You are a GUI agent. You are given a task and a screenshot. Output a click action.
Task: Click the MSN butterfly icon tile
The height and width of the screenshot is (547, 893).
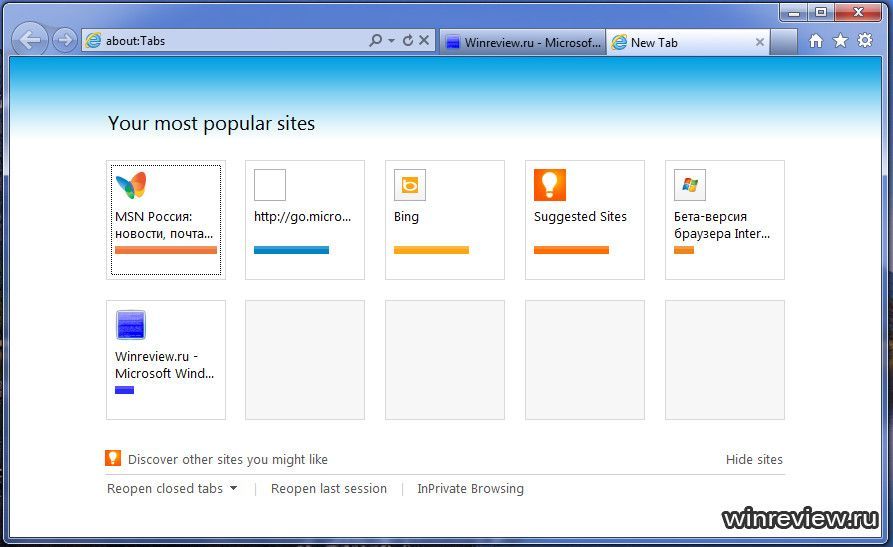point(130,185)
